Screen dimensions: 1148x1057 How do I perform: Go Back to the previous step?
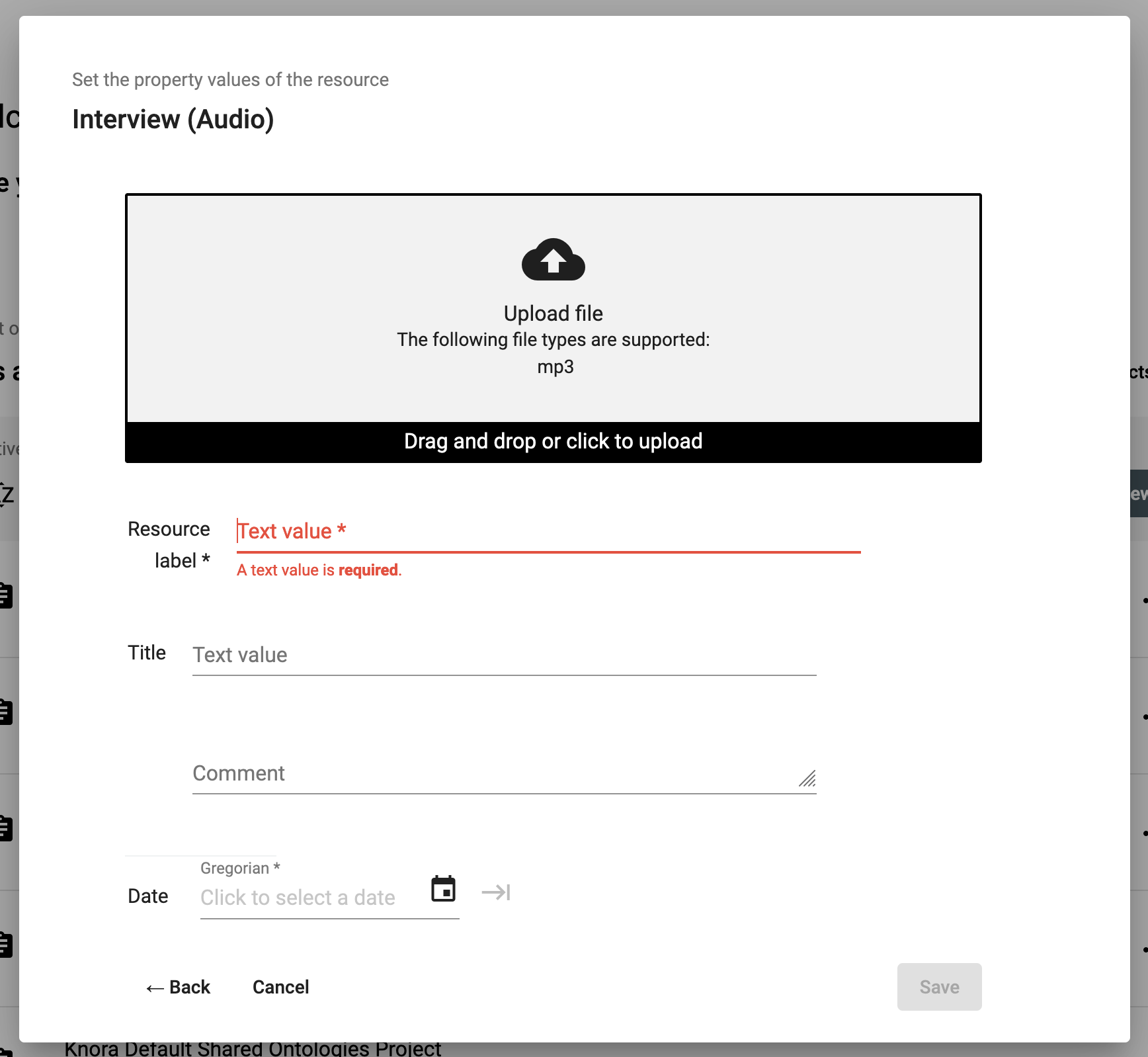[x=179, y=988]
